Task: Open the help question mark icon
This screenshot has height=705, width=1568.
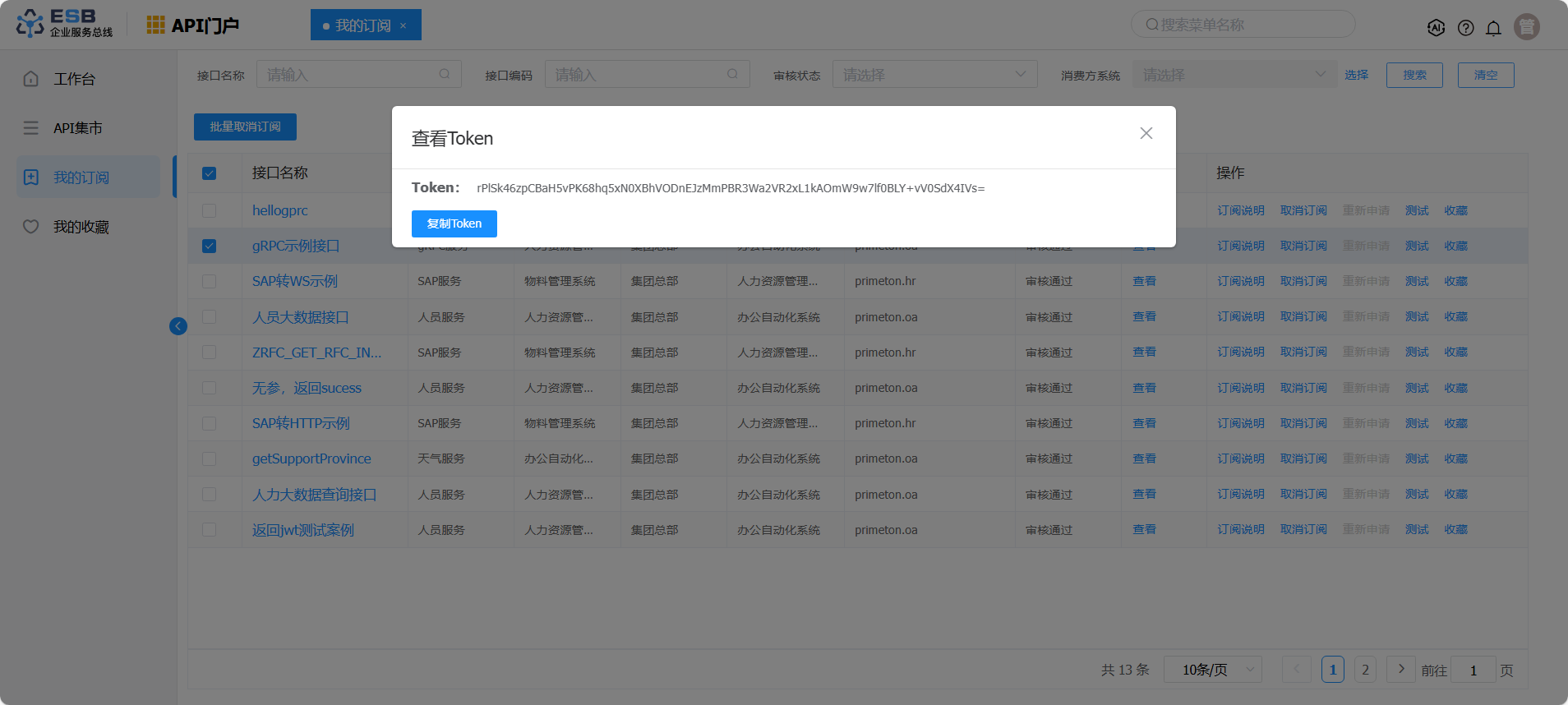Action: click(1465, 28)
